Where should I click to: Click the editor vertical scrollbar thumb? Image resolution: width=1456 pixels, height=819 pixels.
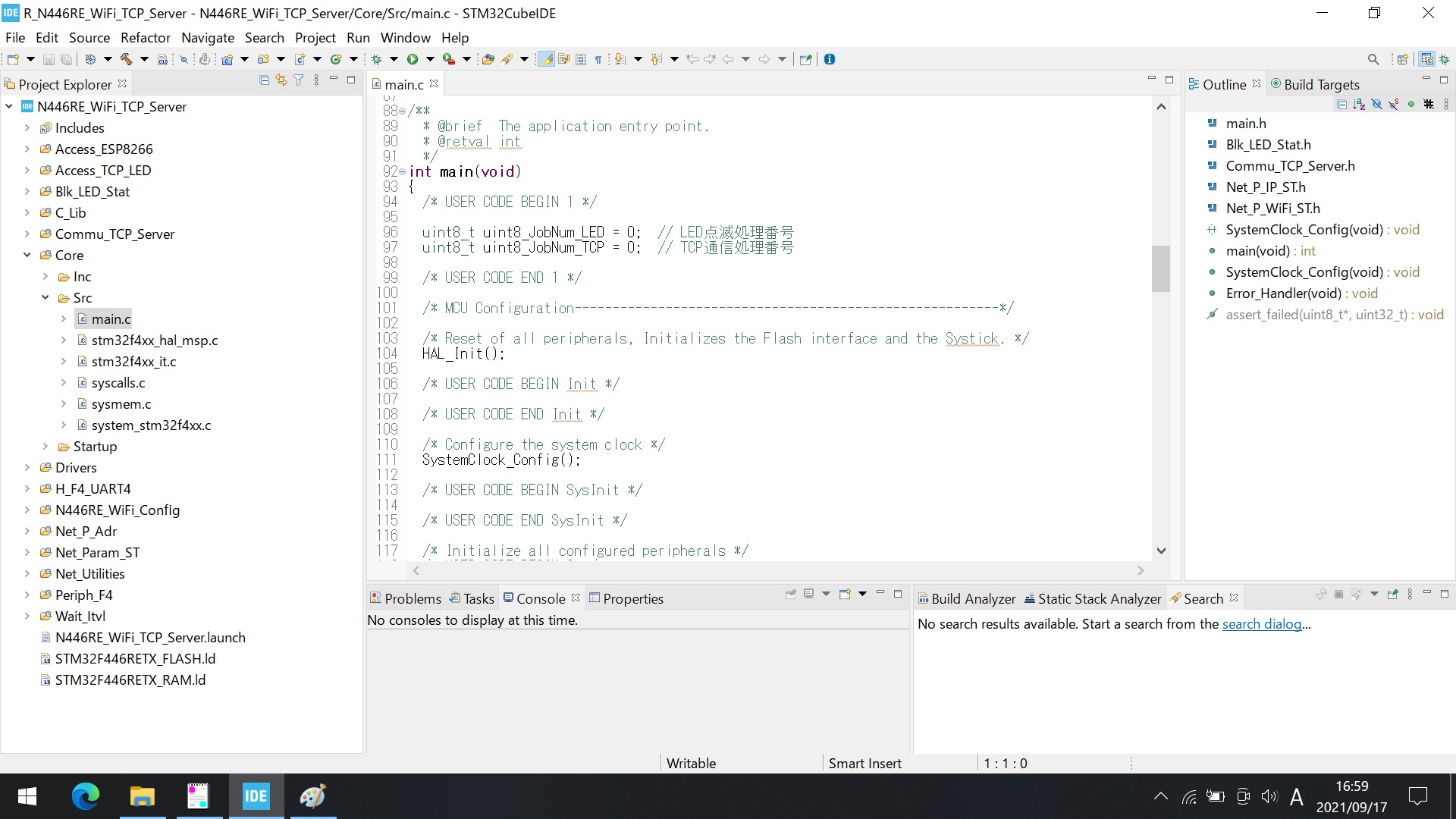pos(1161,268)
